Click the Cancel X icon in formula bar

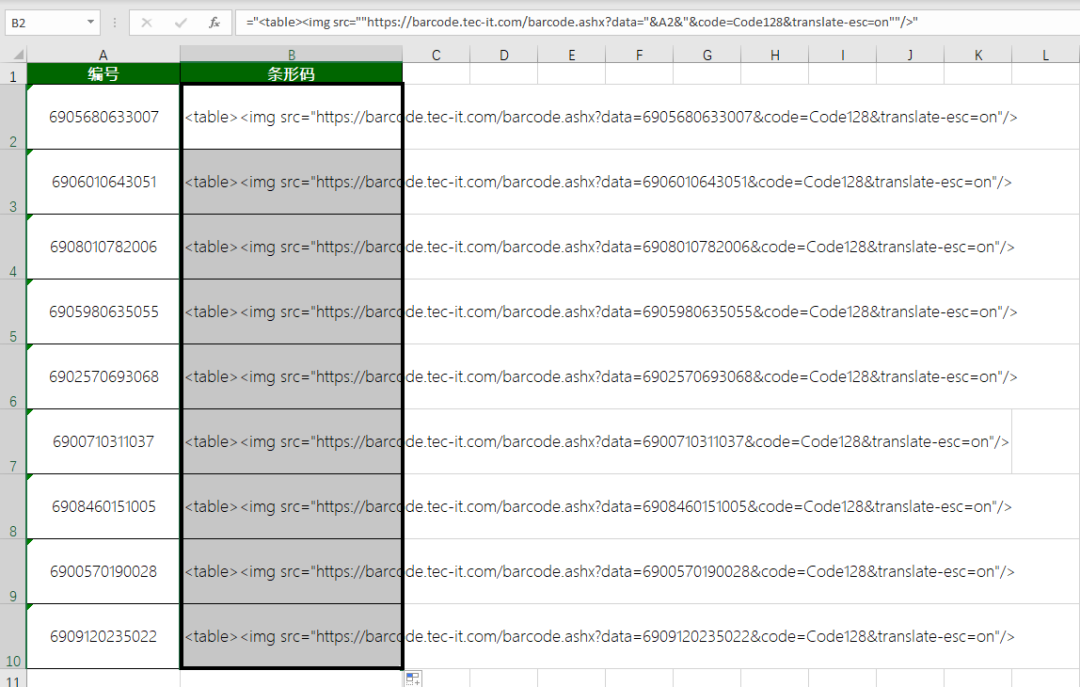tap(147, 23)
